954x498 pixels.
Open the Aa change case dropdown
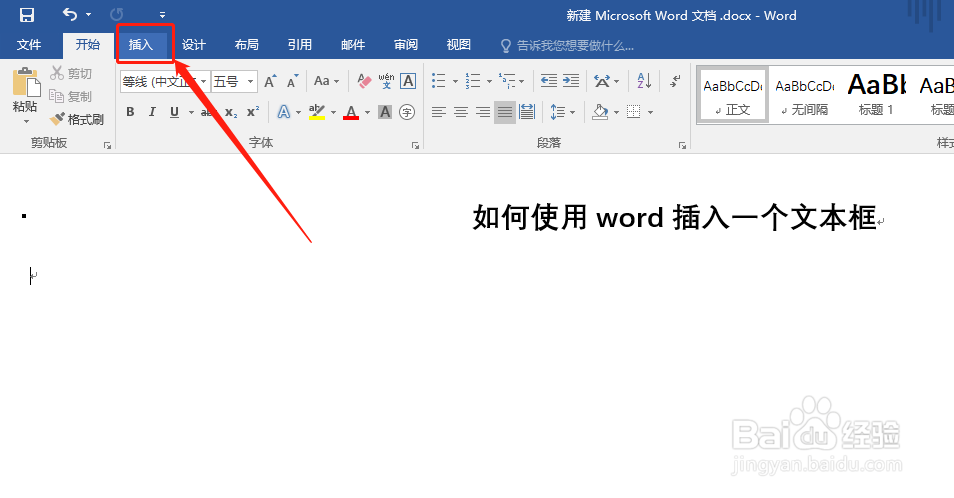[326, 81]
